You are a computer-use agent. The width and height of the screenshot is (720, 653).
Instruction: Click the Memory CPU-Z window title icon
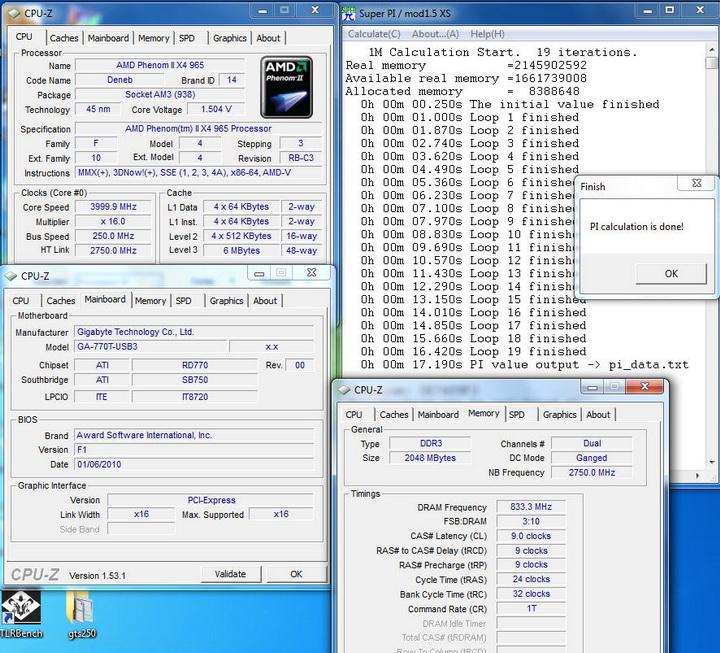tap(344, 390)
